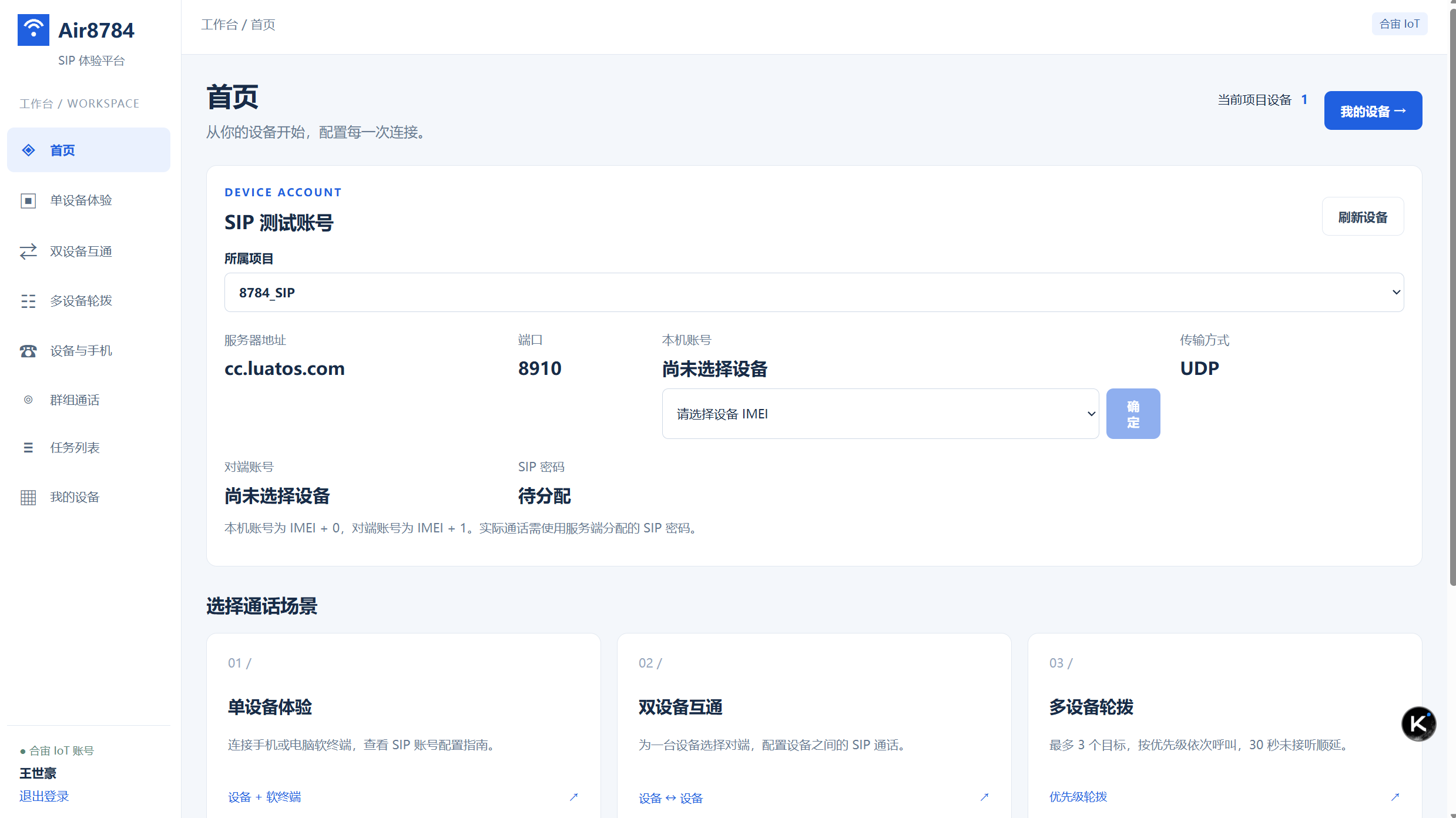Open the 设备 ↔ 设备 link
This screenshot has width=1456, height=818.
pos(670,798)
